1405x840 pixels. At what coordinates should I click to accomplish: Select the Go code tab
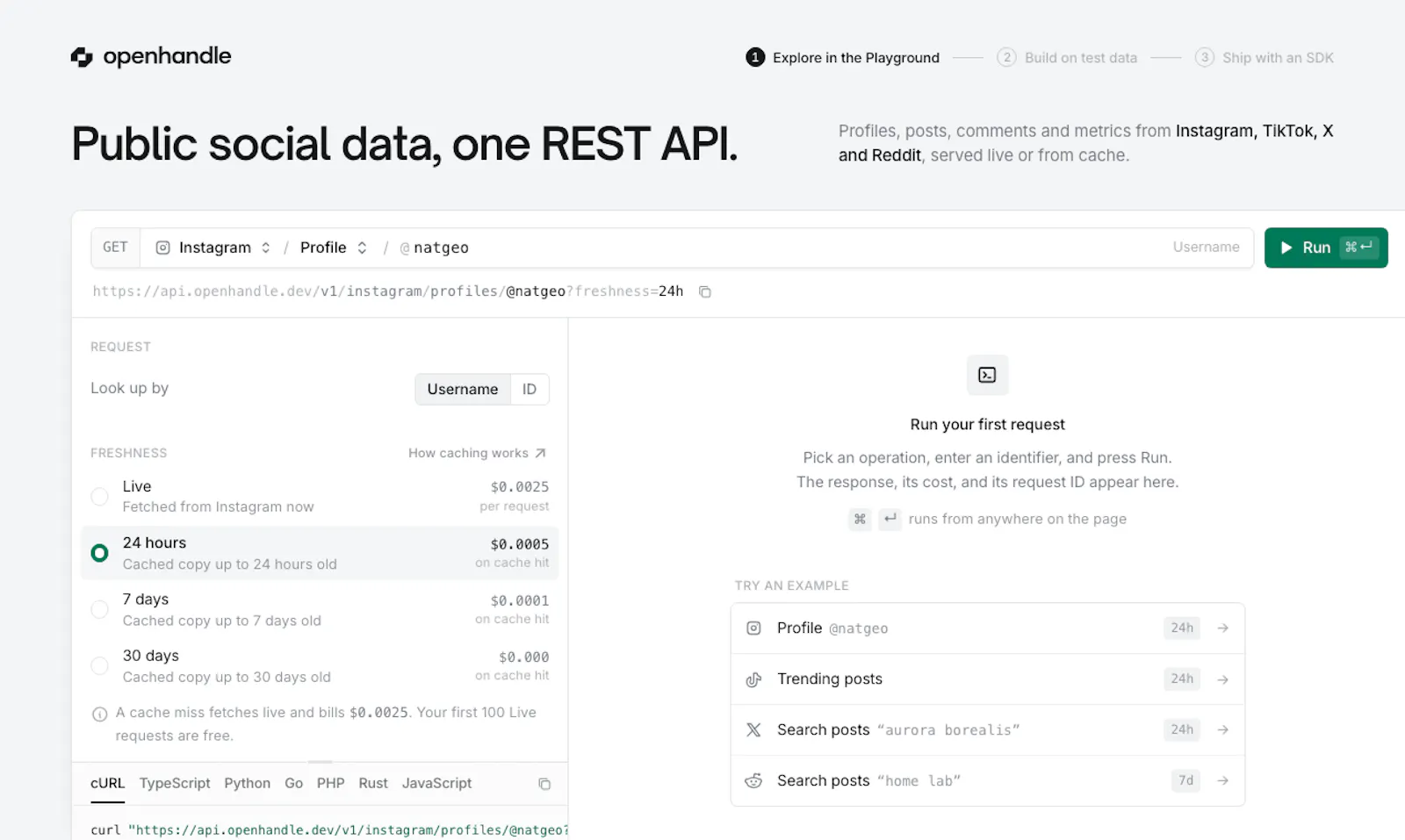click(x=293, y=783)
